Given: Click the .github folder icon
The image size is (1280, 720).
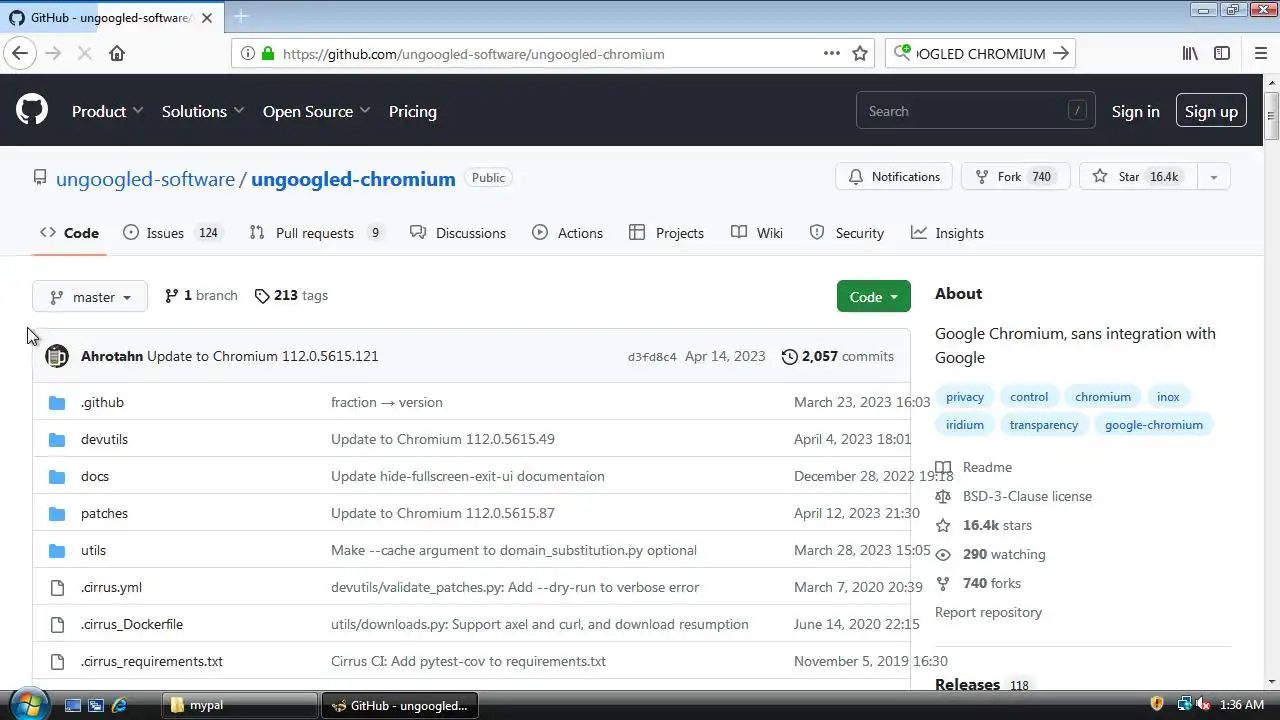Looking at the screenshot, I should (57, 403).
